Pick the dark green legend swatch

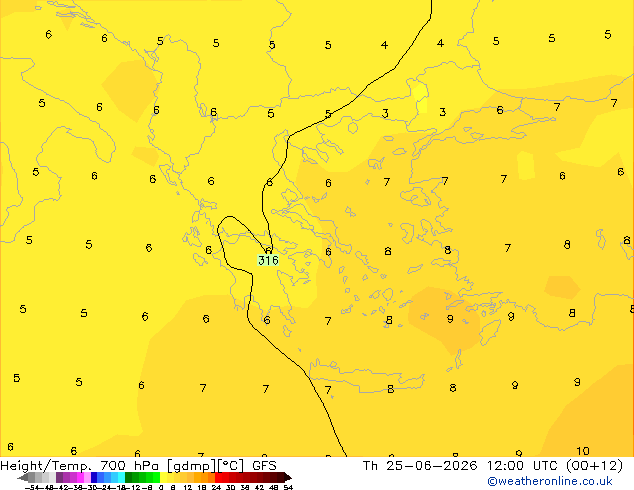click(x=128, y=477)
